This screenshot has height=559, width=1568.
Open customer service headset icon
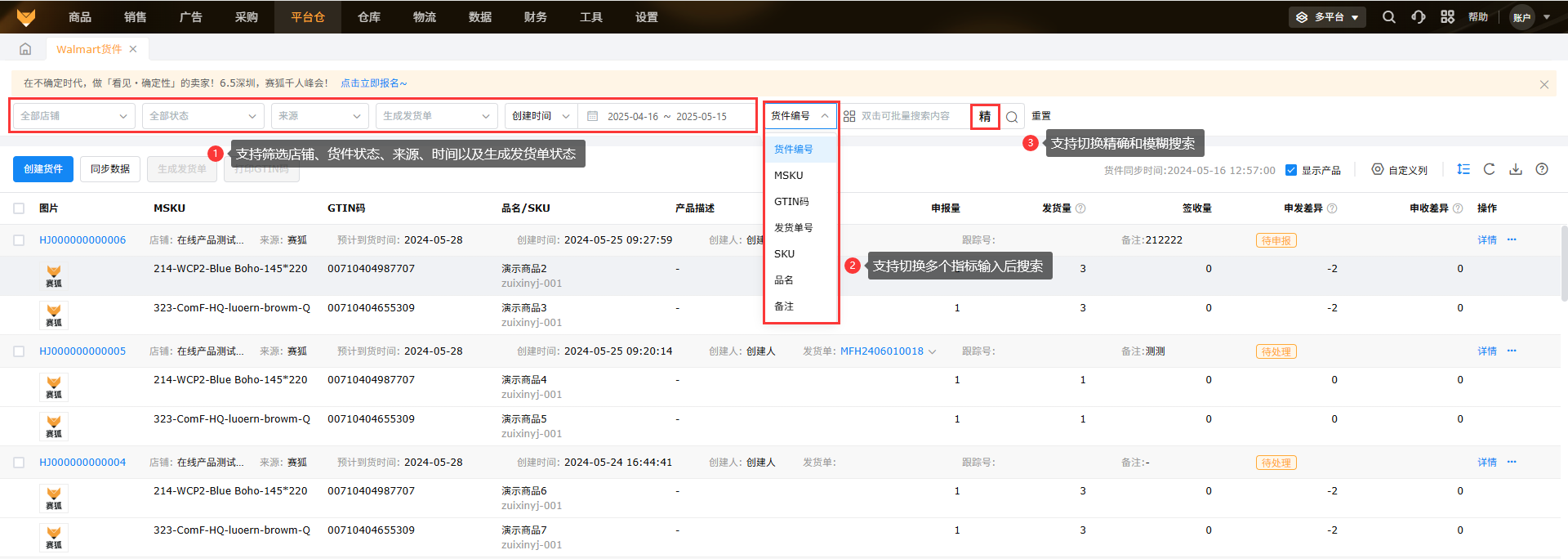click(1419, 17)
